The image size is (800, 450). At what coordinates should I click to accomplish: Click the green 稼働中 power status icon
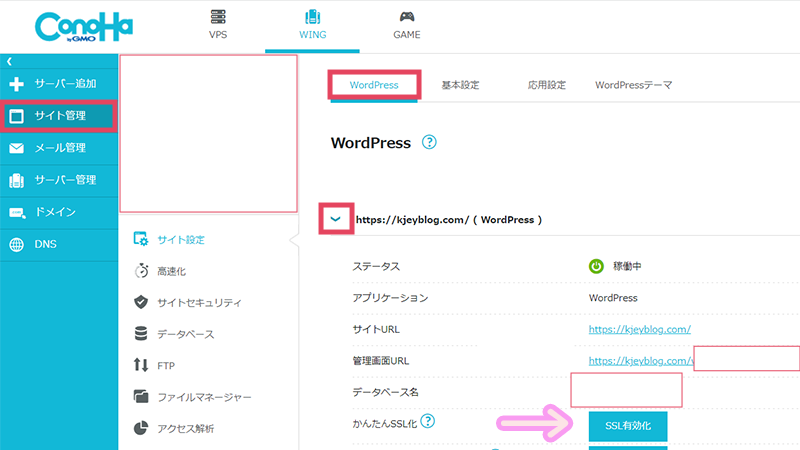596,266
